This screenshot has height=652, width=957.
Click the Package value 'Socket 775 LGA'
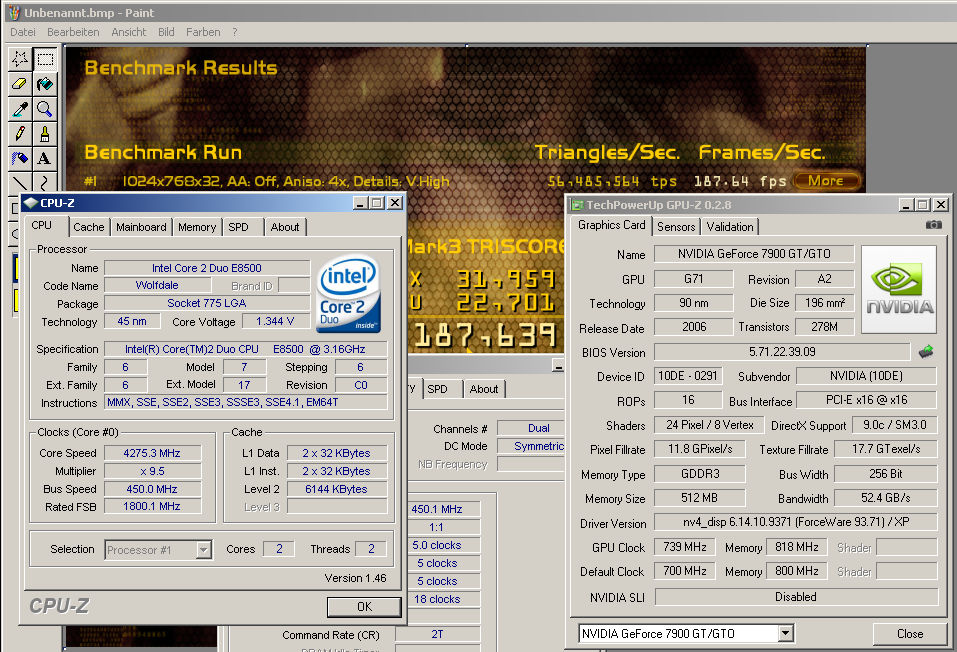207,303
